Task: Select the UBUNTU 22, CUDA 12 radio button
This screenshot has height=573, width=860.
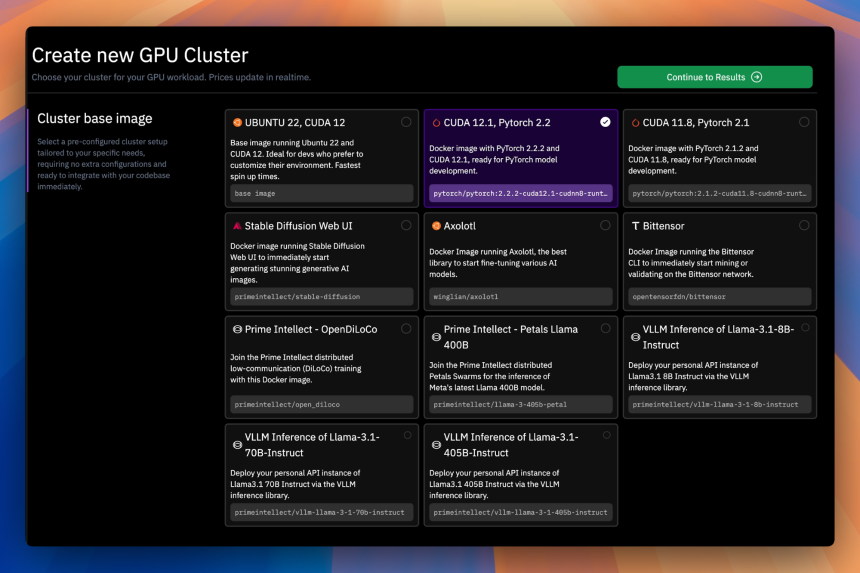Action: point(406,122)
